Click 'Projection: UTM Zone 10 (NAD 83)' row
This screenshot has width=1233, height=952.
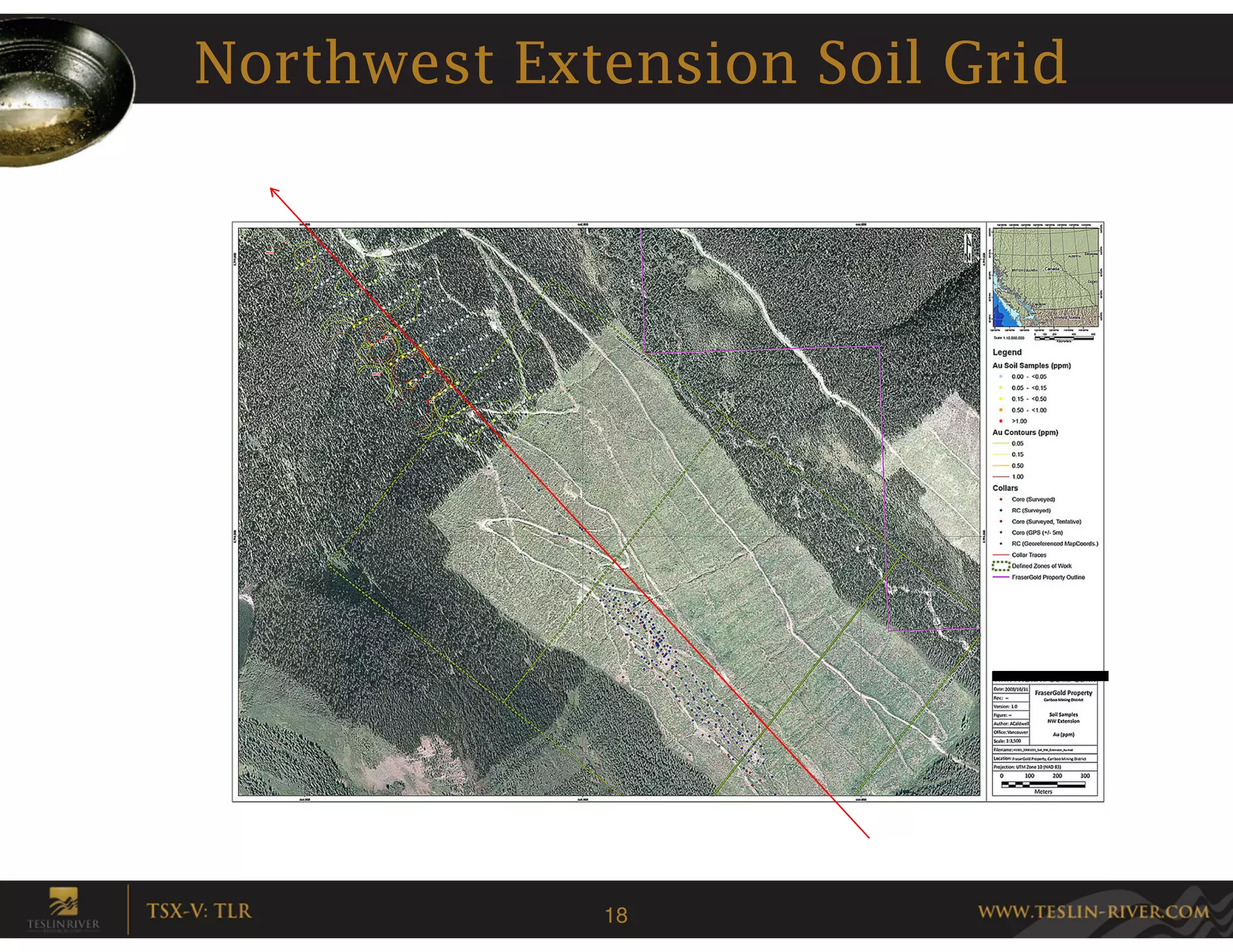click(1045, 767)
